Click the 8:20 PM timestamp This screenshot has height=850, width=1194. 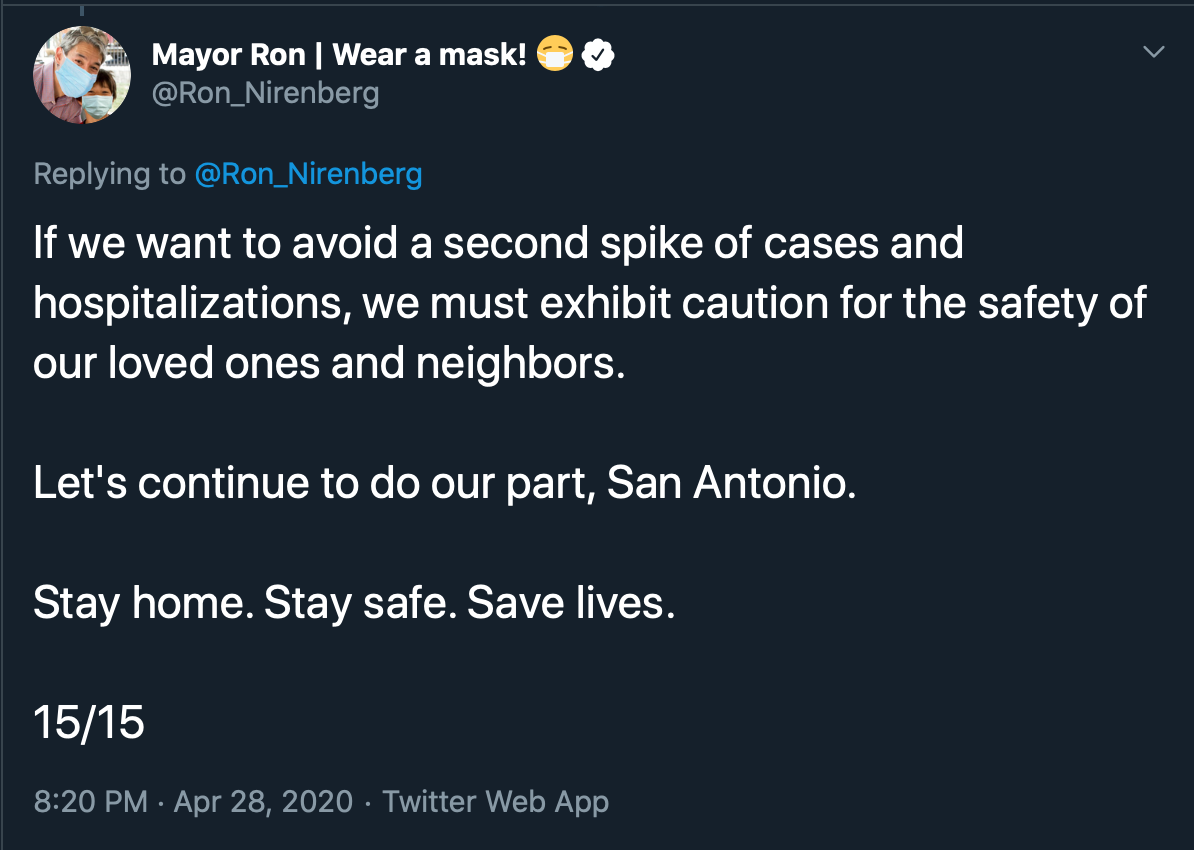(90, 801)
